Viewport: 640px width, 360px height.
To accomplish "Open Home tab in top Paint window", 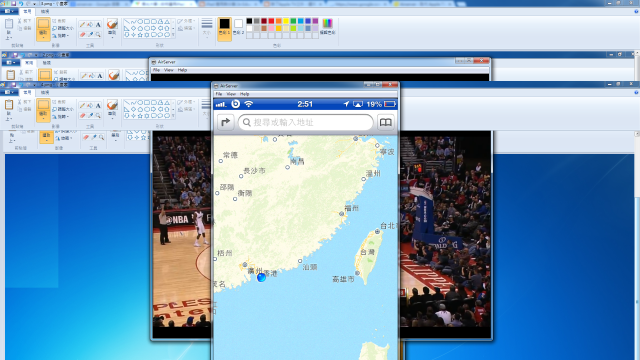I will point(27,12).
